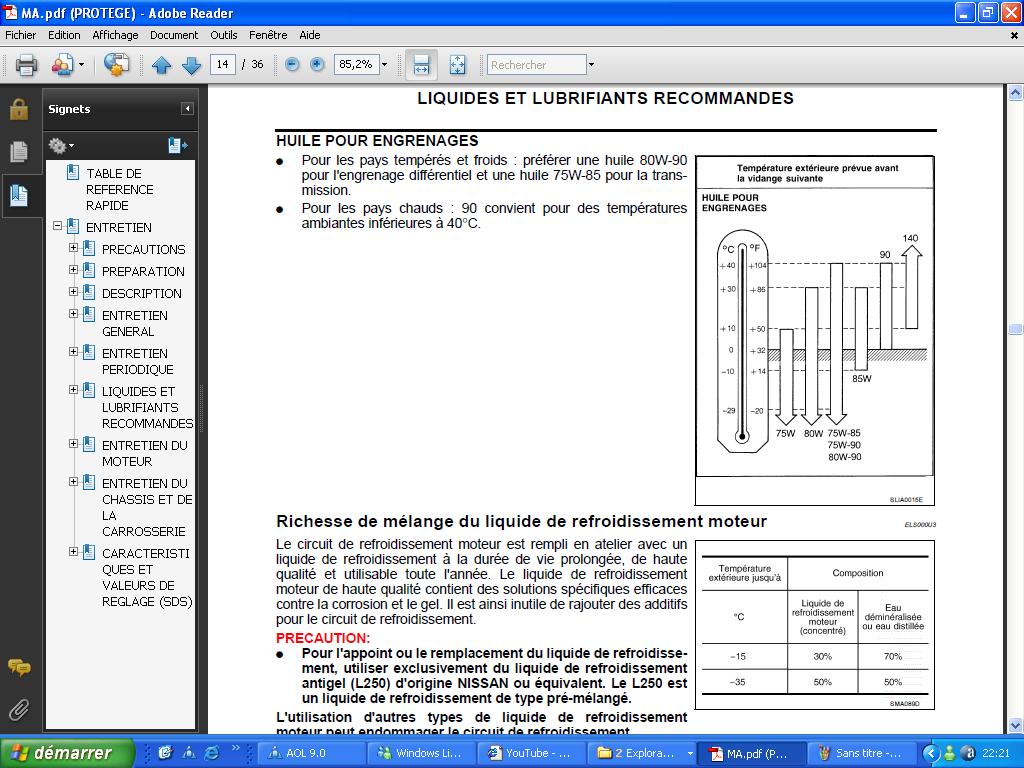The image size is (1024, 768).
Task: Switch to Sans titre taskbar button
Action: [x=860, y=753]
